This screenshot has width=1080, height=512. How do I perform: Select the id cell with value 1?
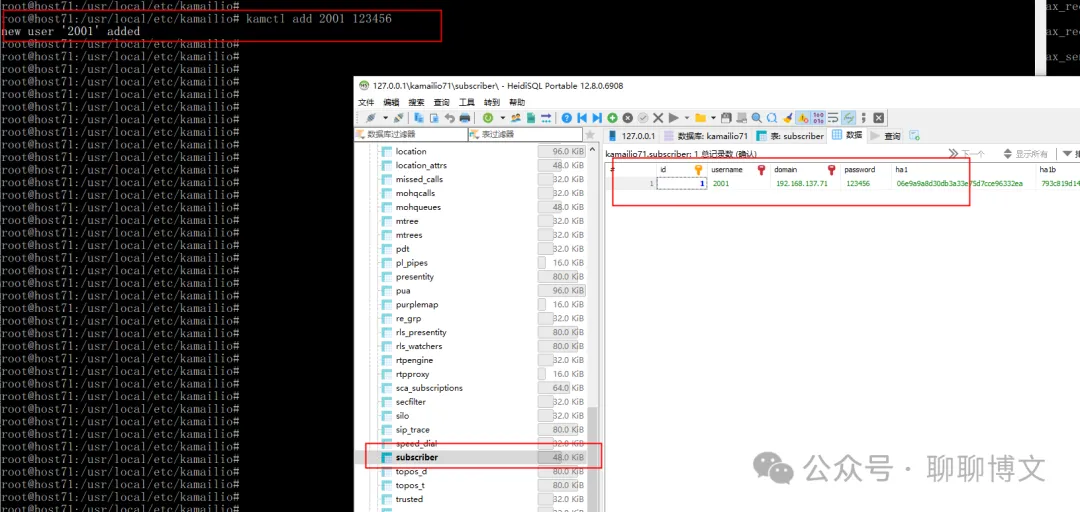click(x=681, y=183)
